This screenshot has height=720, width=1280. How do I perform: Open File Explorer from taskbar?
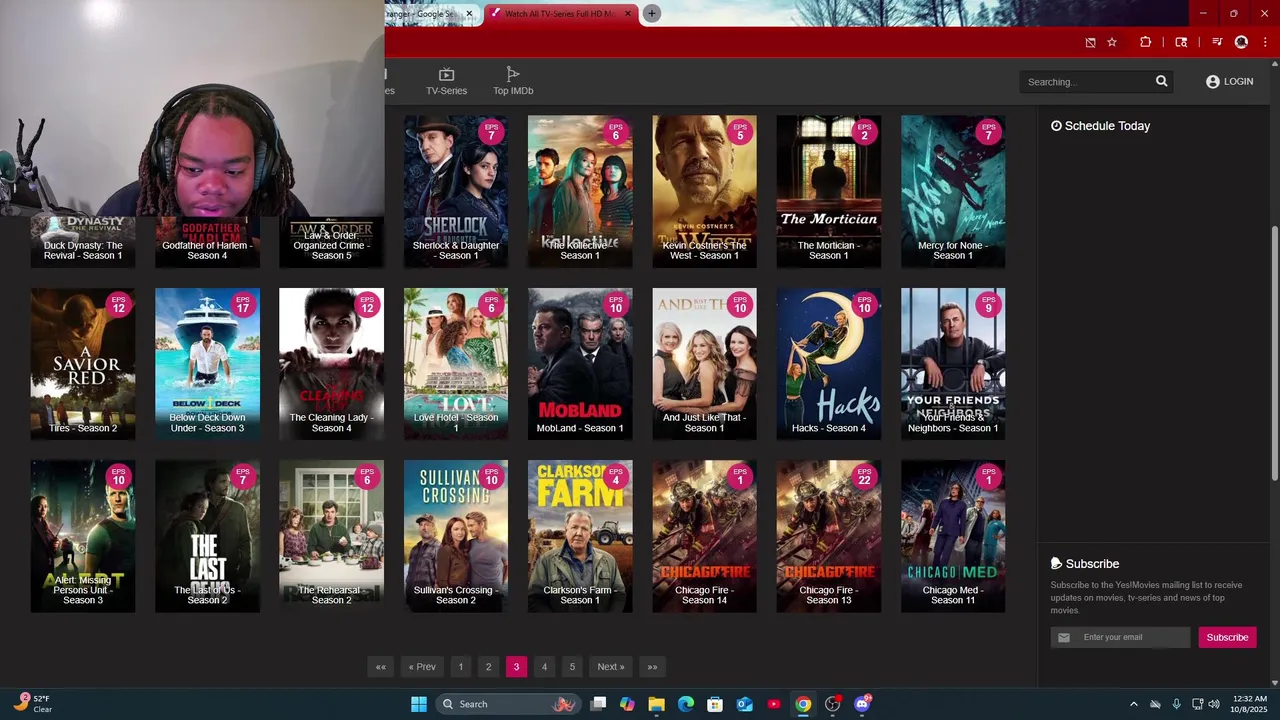click(656, 704)
